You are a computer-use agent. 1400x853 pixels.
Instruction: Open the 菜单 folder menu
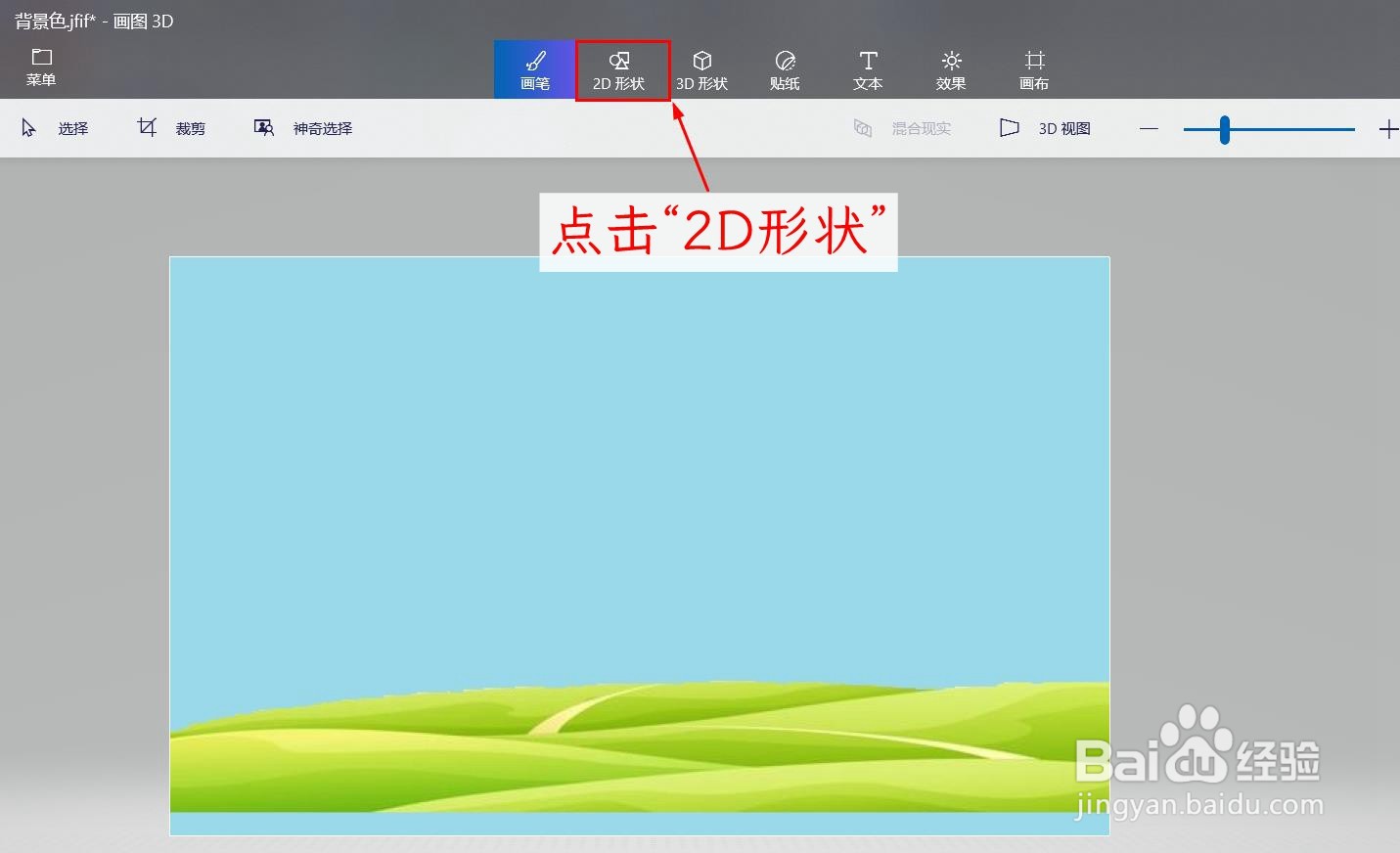click(x=41, y=67)
